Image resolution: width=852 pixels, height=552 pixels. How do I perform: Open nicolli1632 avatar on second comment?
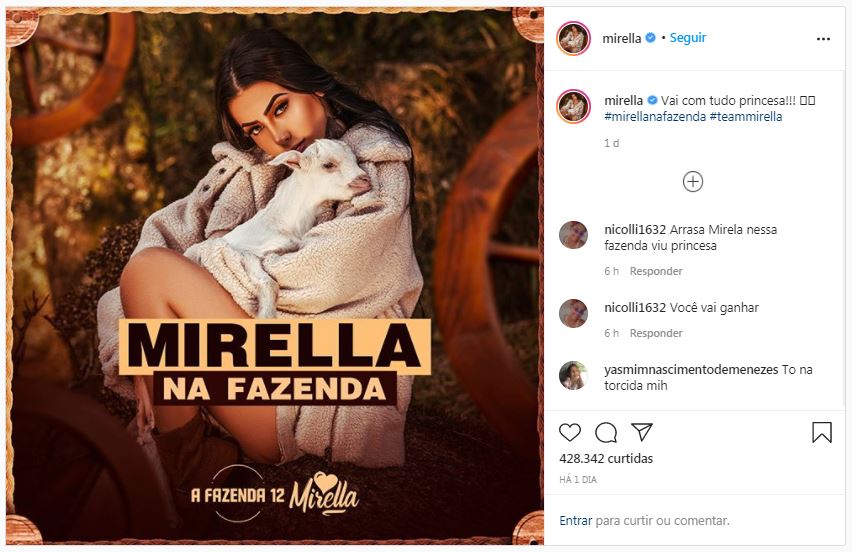[573, 314]
